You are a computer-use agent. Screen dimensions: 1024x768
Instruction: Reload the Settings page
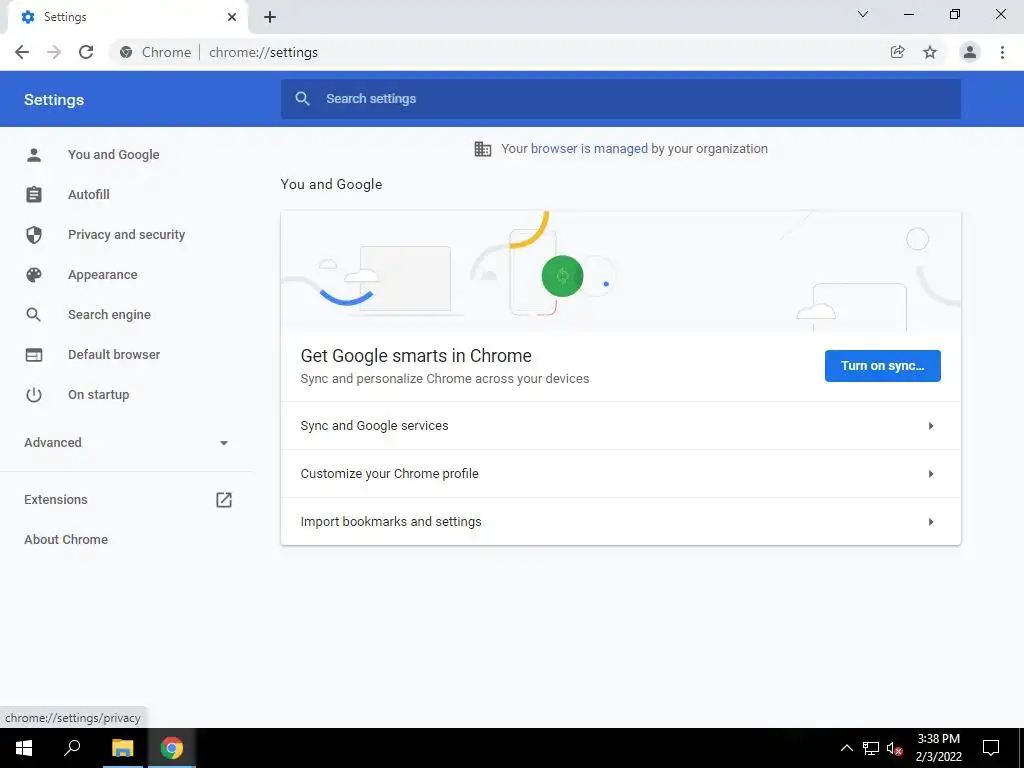point(86,52)
